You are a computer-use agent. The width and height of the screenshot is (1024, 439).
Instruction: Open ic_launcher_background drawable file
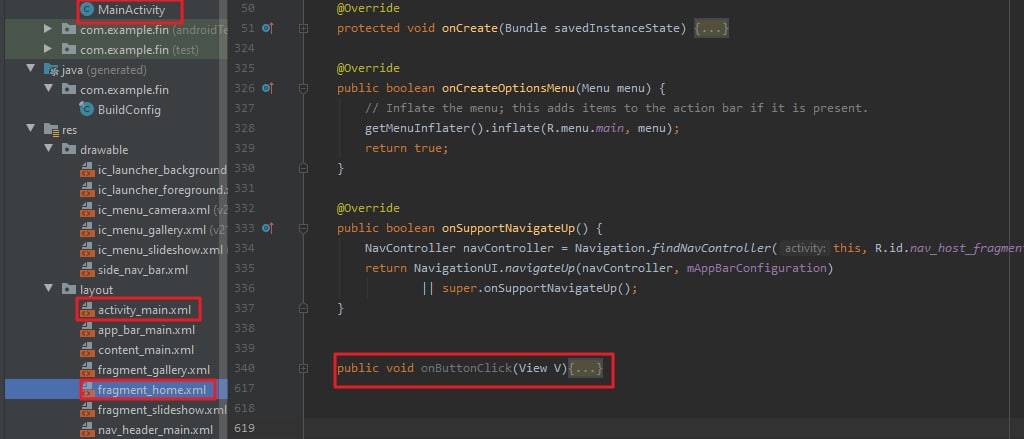[162, 170]
